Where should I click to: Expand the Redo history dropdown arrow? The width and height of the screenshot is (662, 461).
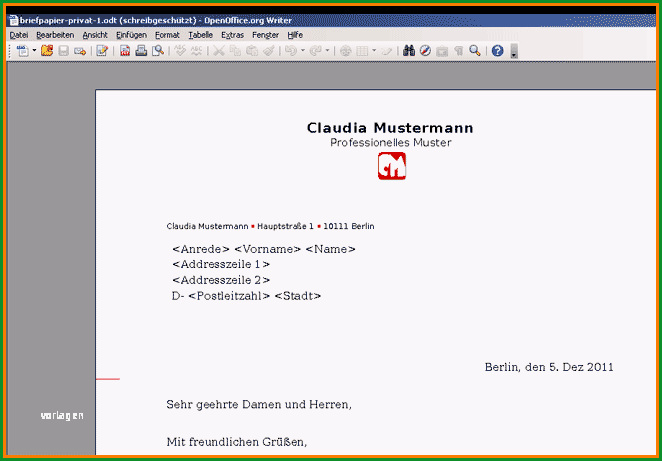[327, 51]
